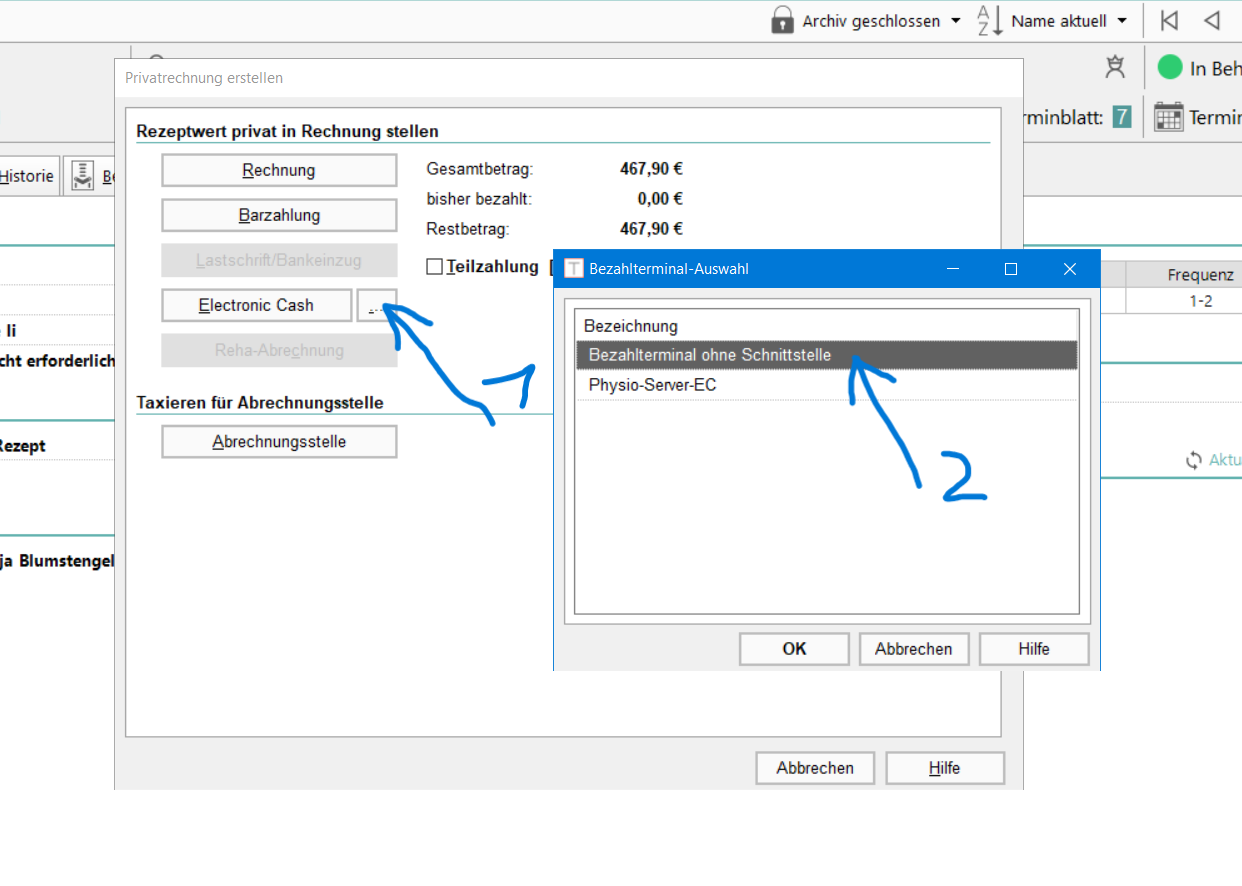Expand the Name aktuell sort dropdown
Screen dimensions: 1242x886
(x=1122, y=21)
